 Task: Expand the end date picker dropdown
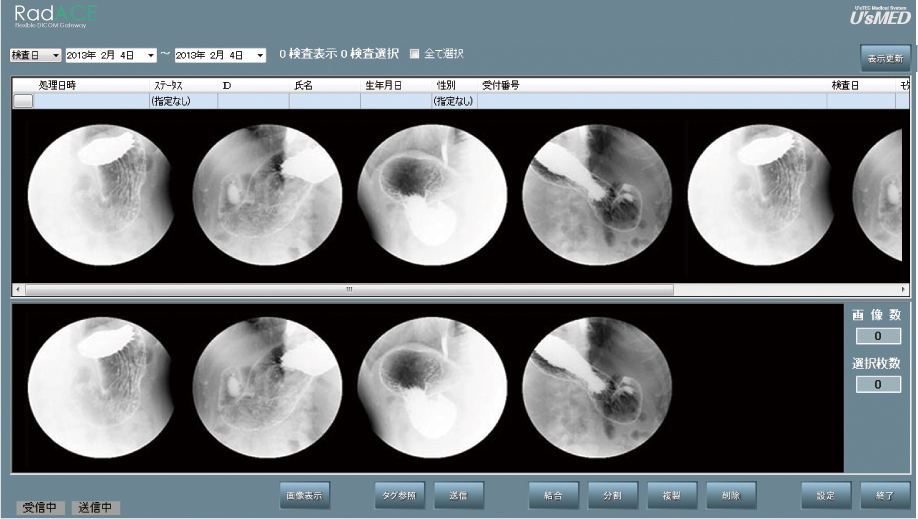coord(260,55)
